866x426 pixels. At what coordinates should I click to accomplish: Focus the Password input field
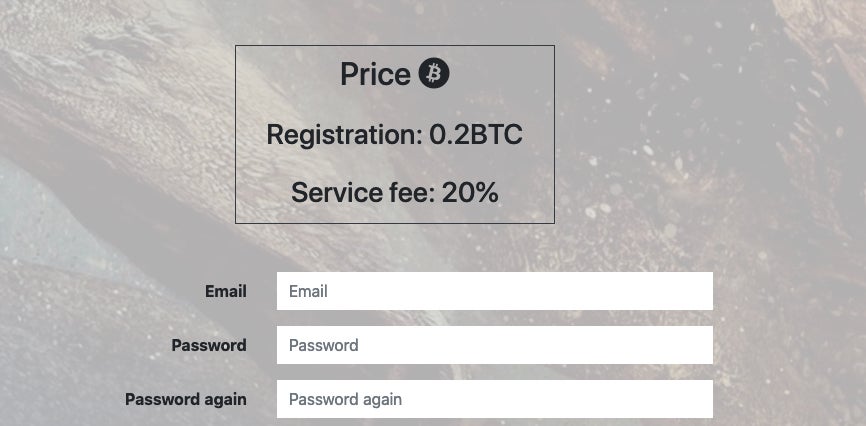[x=494, y=345]
